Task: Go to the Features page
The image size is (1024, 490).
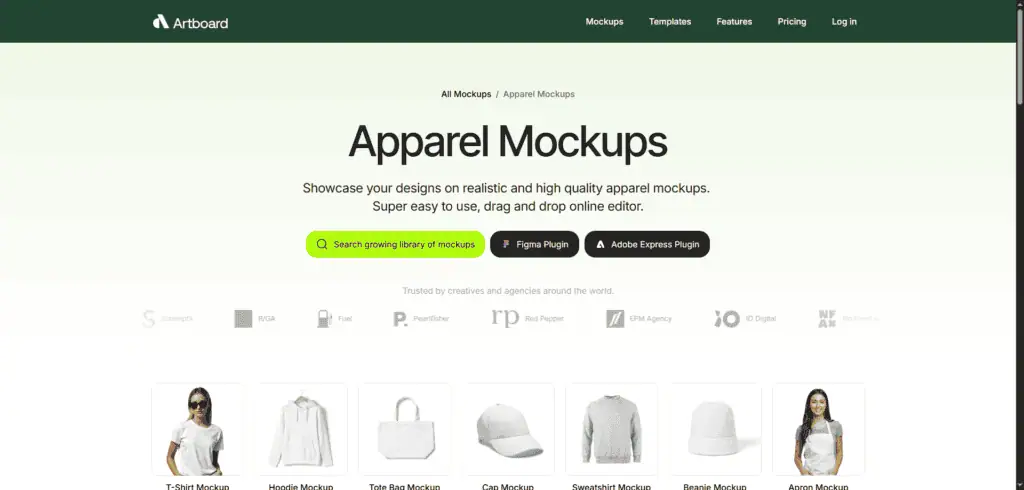Action: tap(734, 22)
